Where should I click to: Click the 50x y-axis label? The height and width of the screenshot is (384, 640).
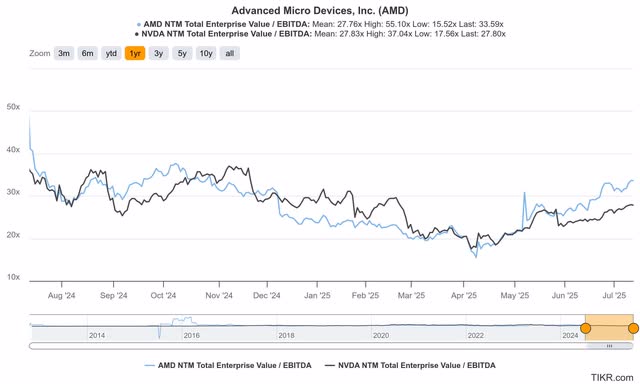click(13, 107)
